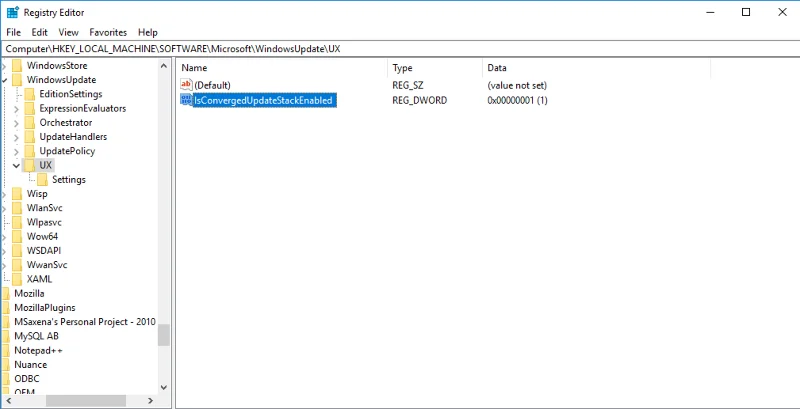Expand the Orchestrator key

click(x=16, y=123)
